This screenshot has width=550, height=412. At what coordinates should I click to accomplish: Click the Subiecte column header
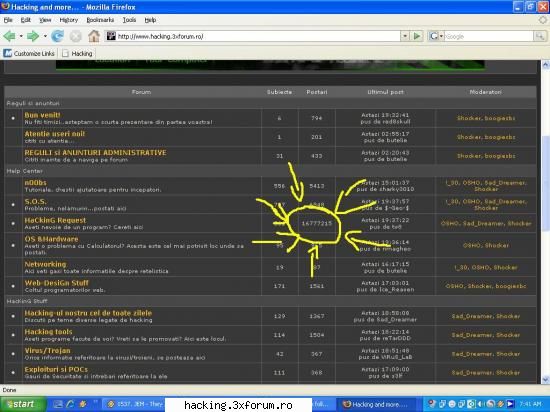pos(279,92)
